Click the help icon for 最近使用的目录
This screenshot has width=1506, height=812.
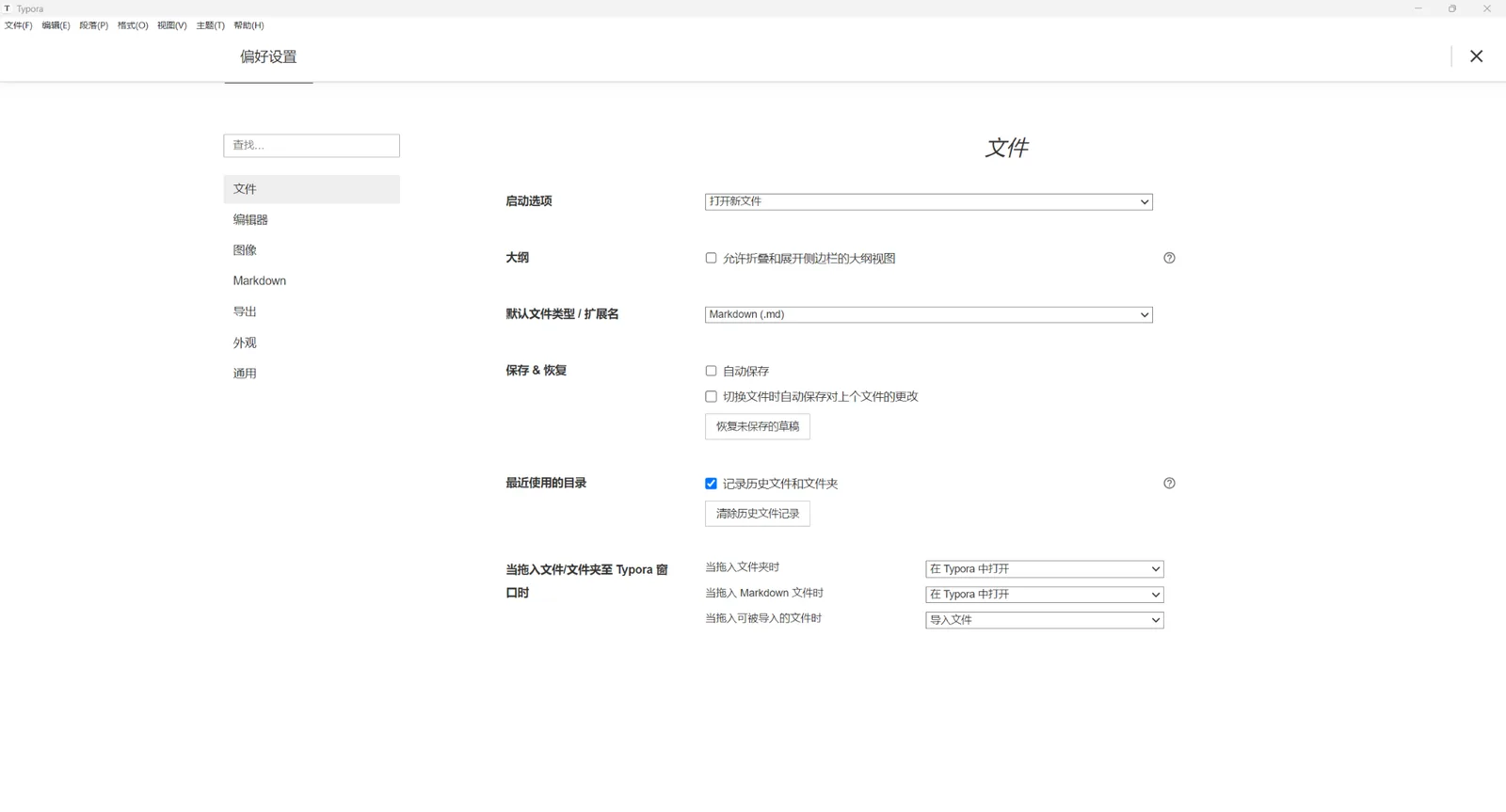1169,484
